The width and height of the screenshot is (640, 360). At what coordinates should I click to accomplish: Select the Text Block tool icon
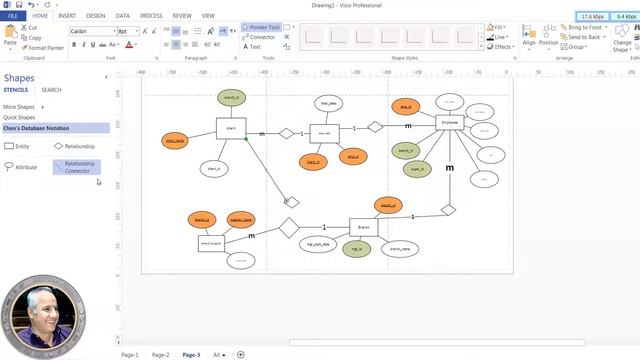287,47
